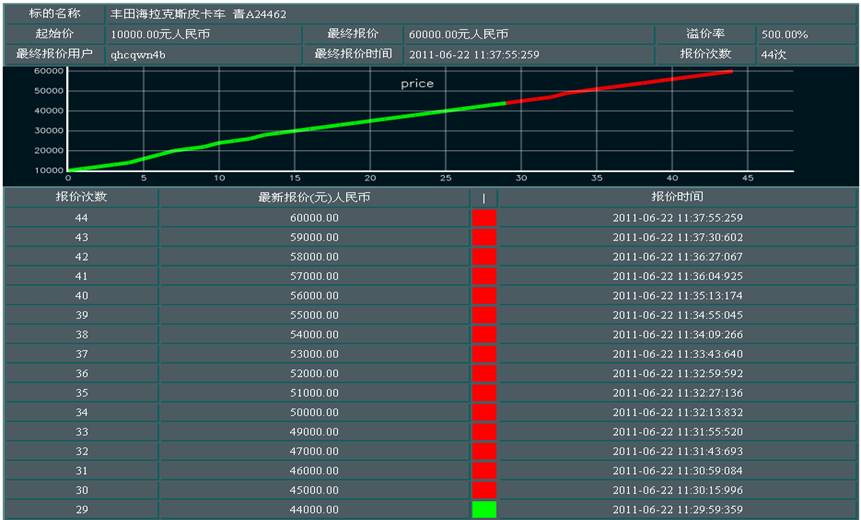
Task: Click the "|" indicator column header
Action: coord(483,198)
